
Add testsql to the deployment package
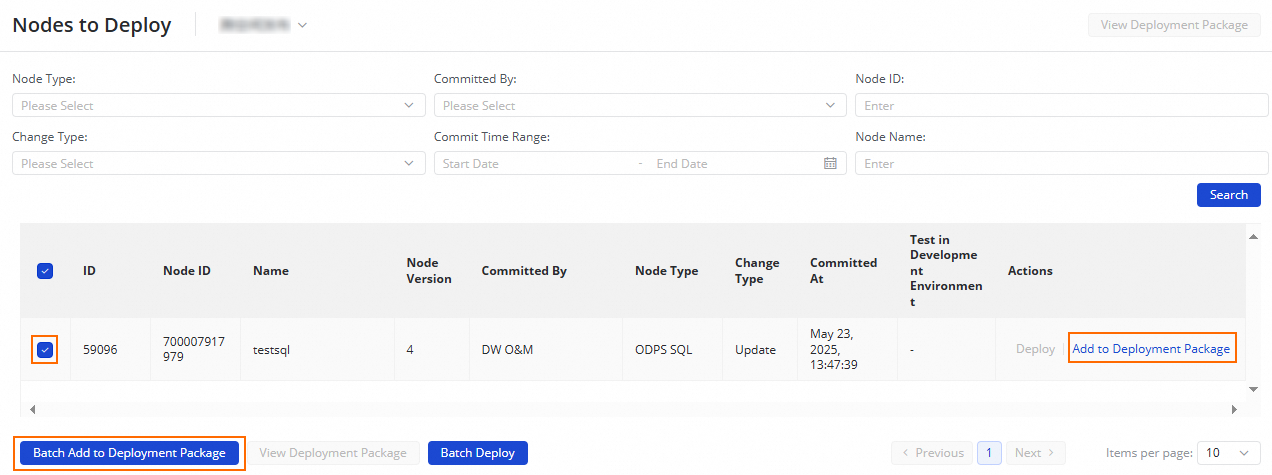point(1151,349)
